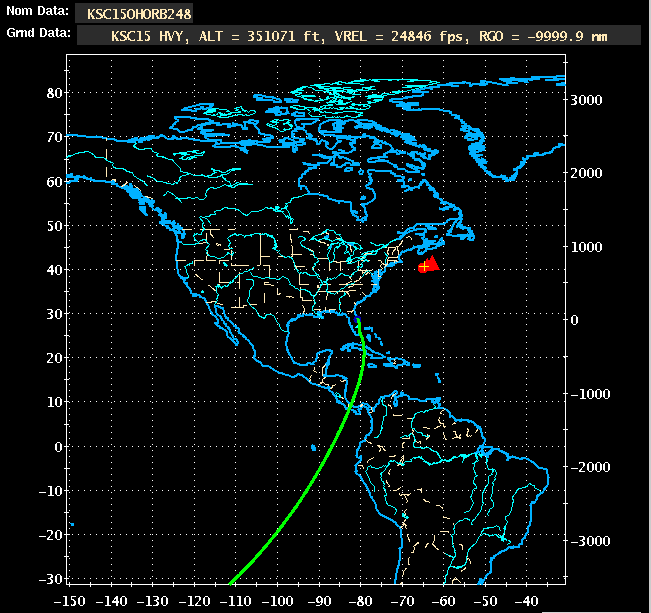Screen dimensions: 651x613
Task: Click latitude axis label 10
Action: point(54,402)
